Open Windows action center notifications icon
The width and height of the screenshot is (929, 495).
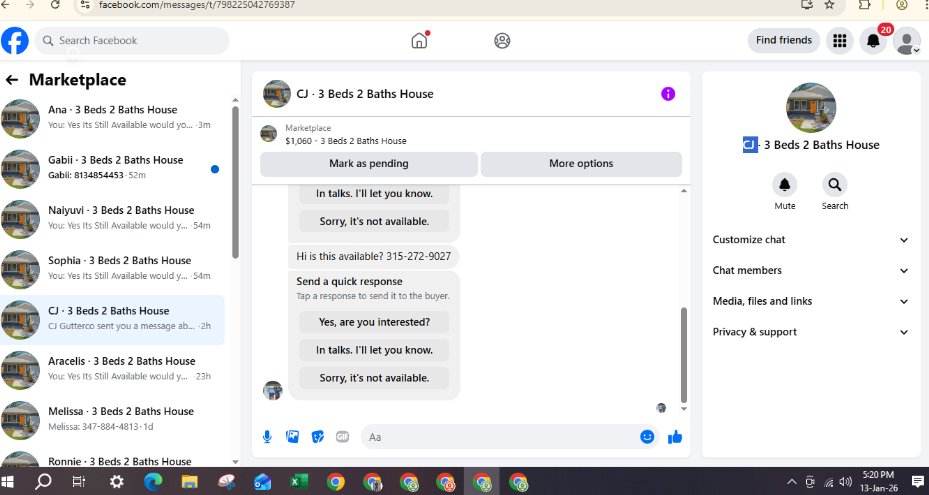[918, 481]
